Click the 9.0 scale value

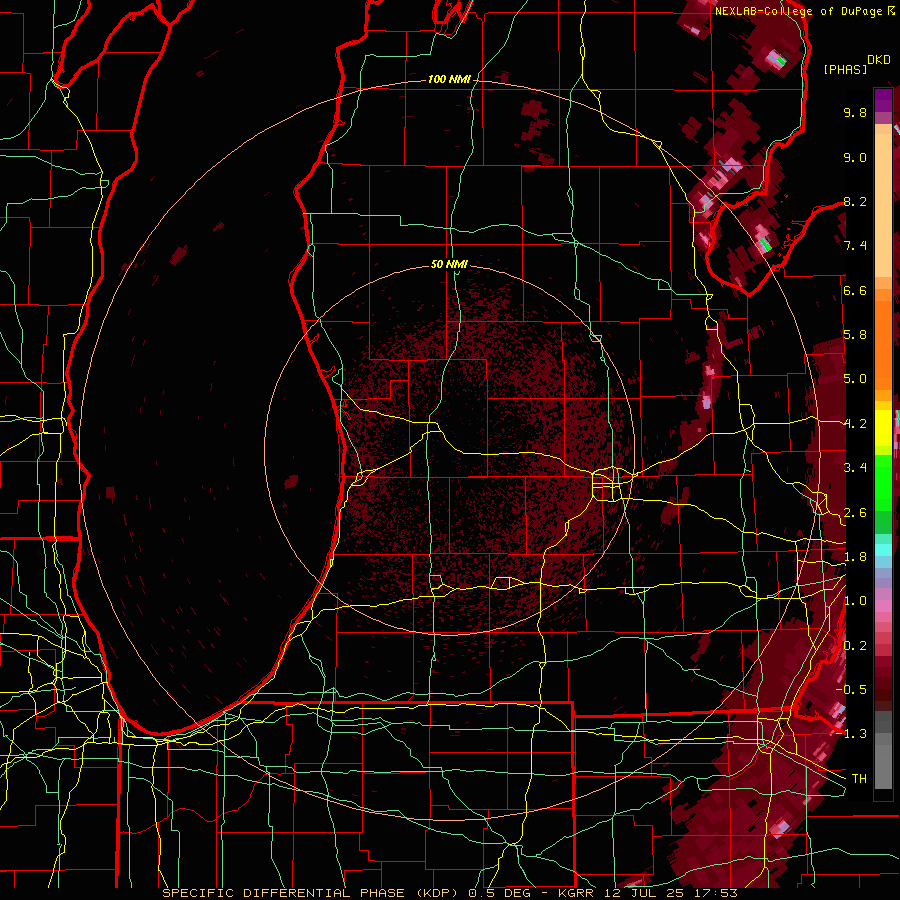pyautogui.click(x=855, y=157)
